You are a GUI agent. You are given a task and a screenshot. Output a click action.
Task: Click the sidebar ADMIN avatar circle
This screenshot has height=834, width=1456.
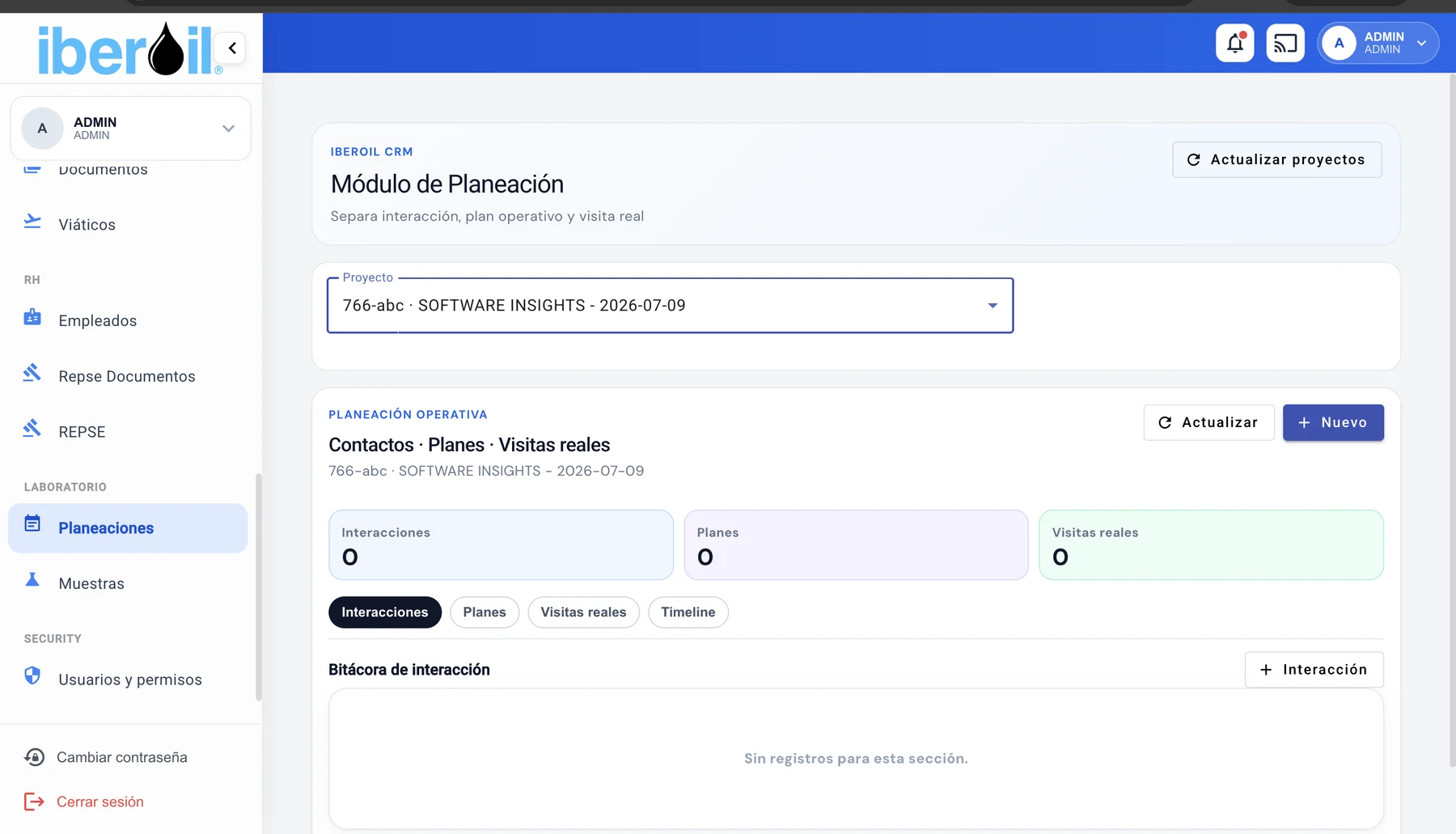tap(42, 129)
